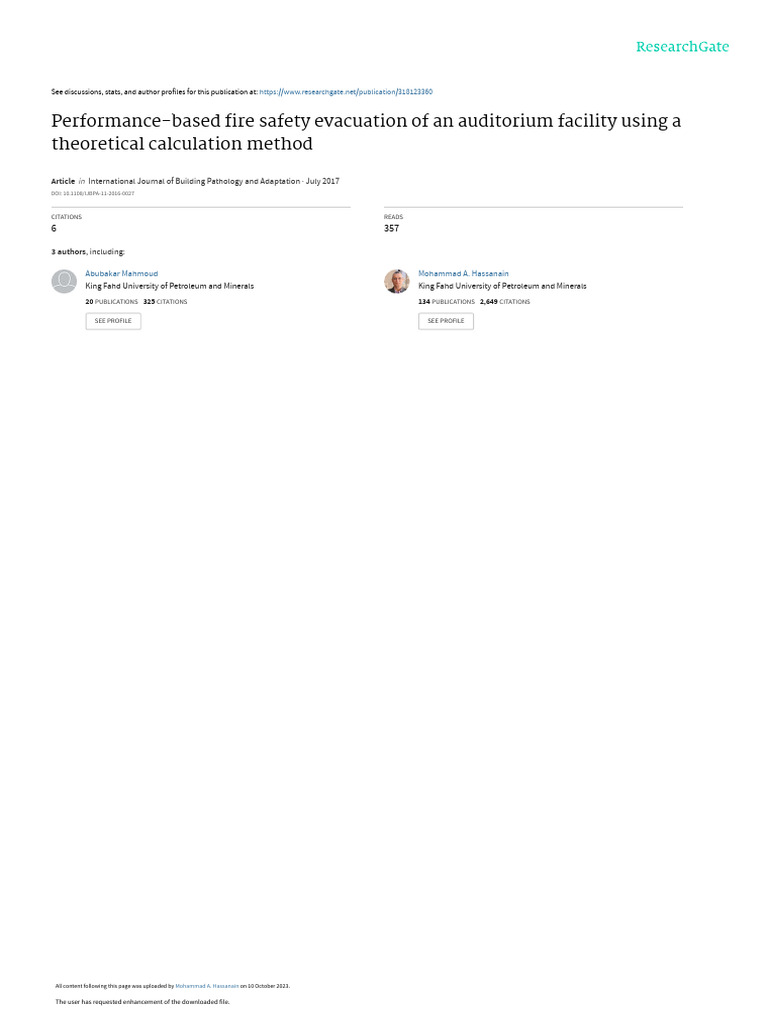Click the ResearchGate logo

pyautogui.click(x=682, y=47)
